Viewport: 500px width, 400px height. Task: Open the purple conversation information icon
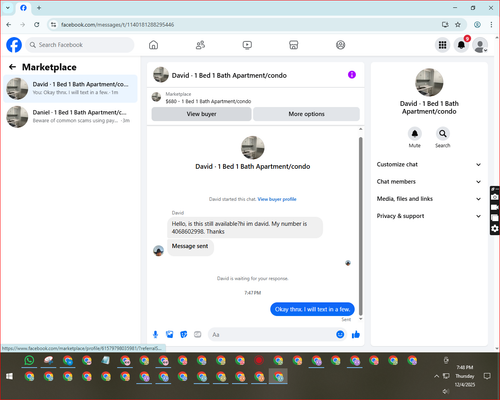point(352,75)
